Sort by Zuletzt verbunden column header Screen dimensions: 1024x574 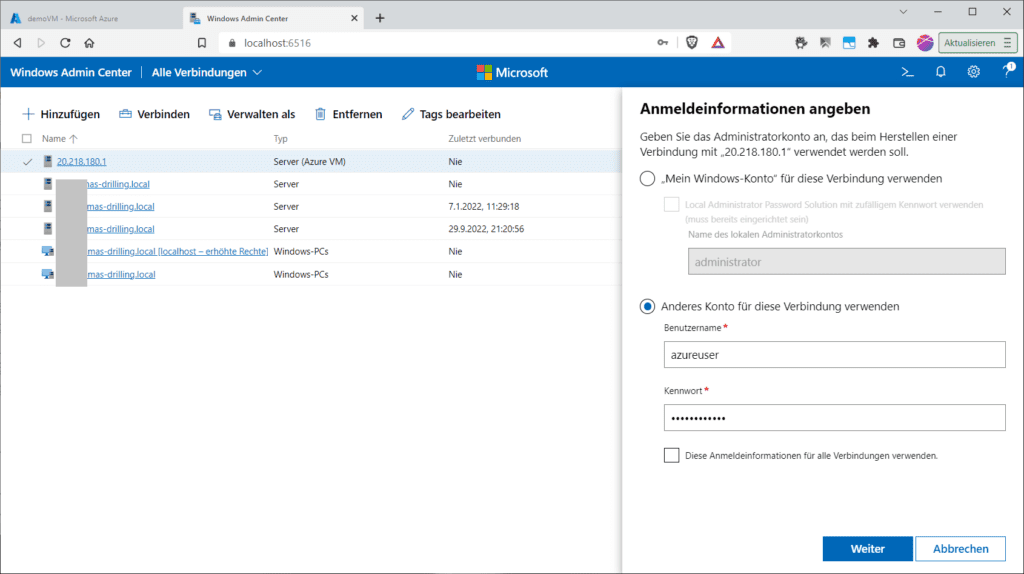point(485,138)
